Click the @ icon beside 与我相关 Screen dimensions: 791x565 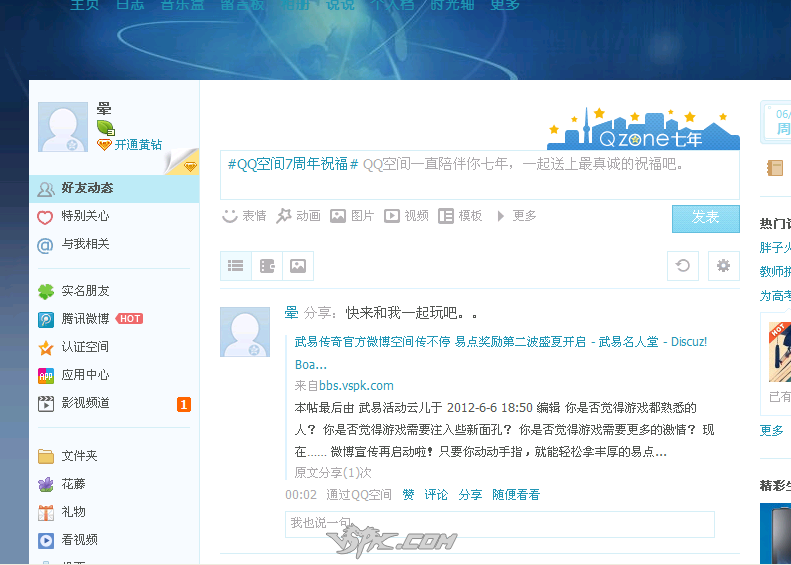(x=45, y=246)
